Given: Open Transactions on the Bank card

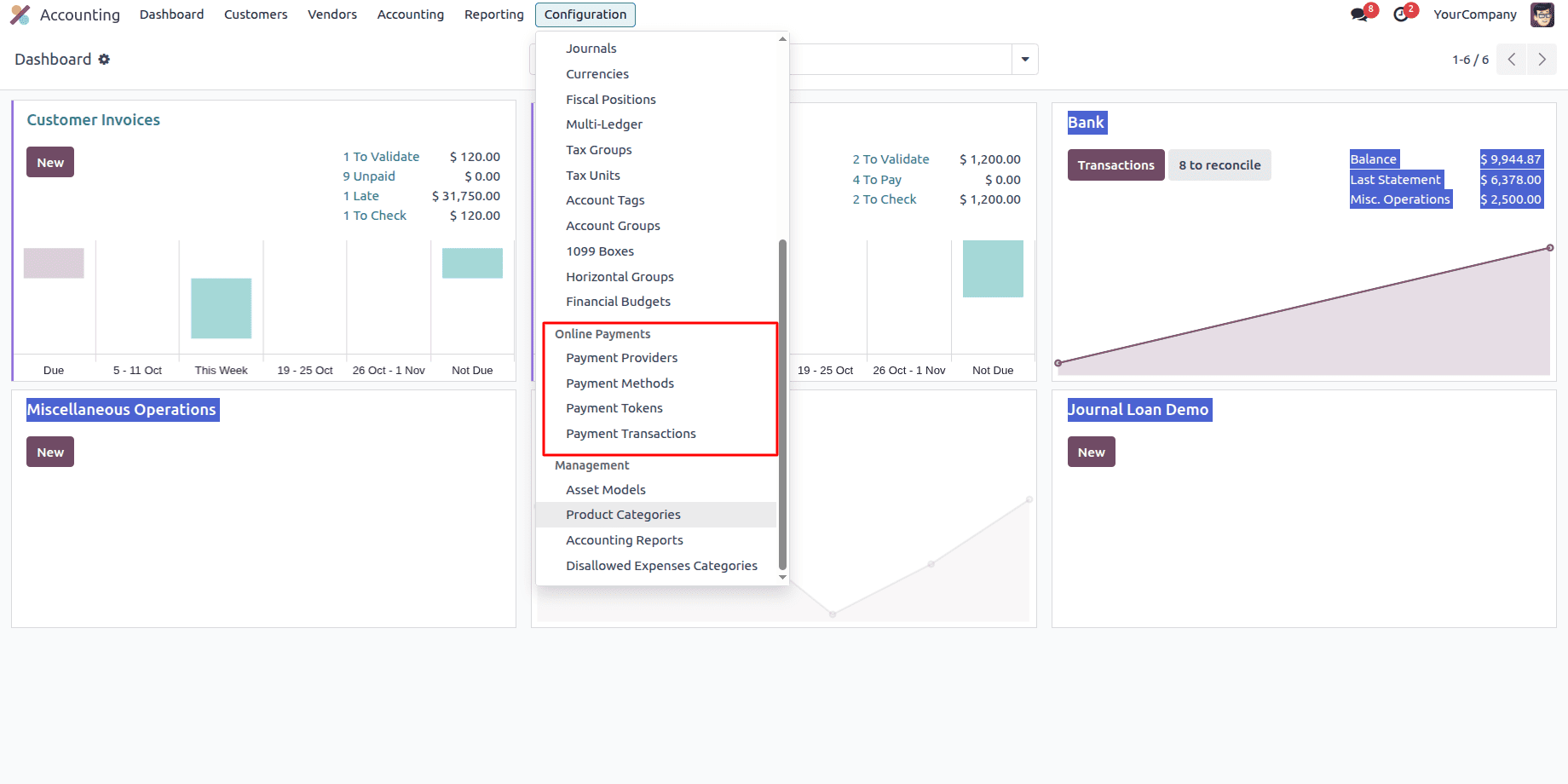Looking at the screenshot, I should click(x=1115, y=164).
